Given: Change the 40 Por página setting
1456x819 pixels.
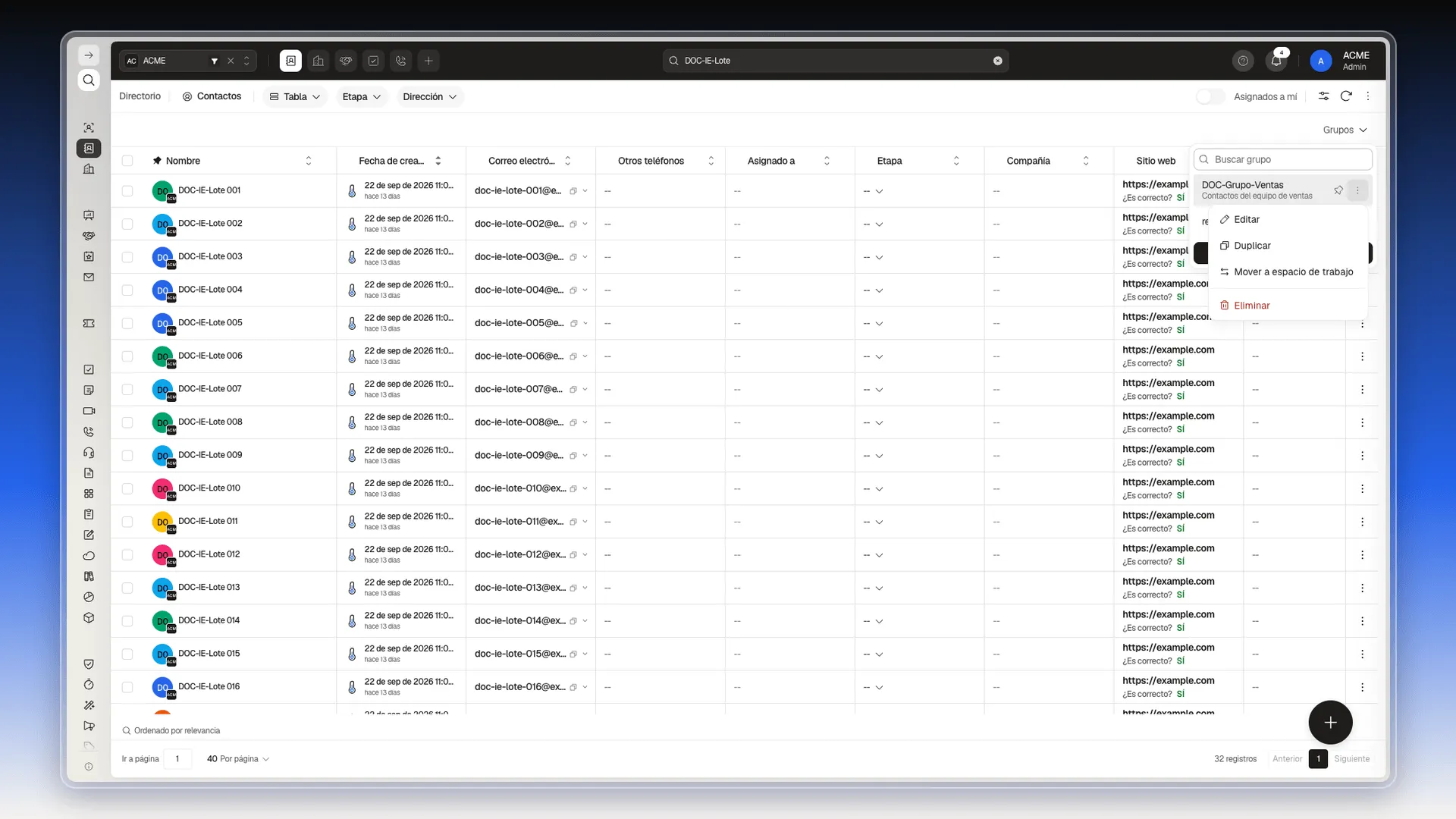Looking at the screenshot, I should (x=238, y=759).
